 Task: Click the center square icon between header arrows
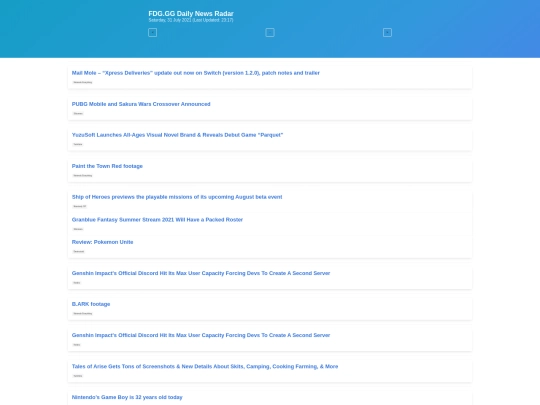click(x=270, y=33)
